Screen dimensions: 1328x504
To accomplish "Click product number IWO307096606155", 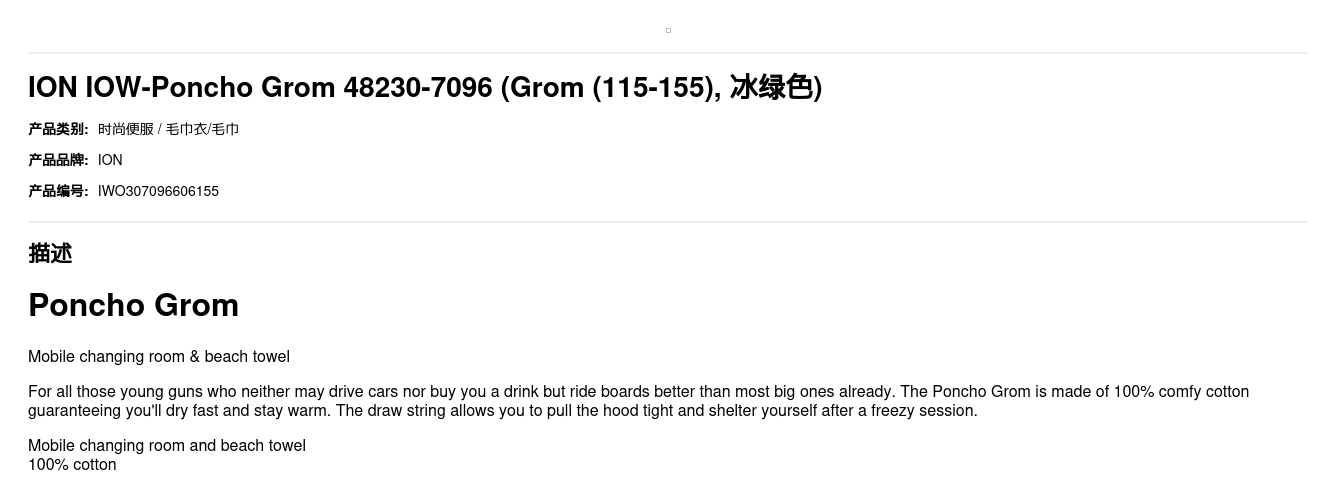I will [158, 191].
